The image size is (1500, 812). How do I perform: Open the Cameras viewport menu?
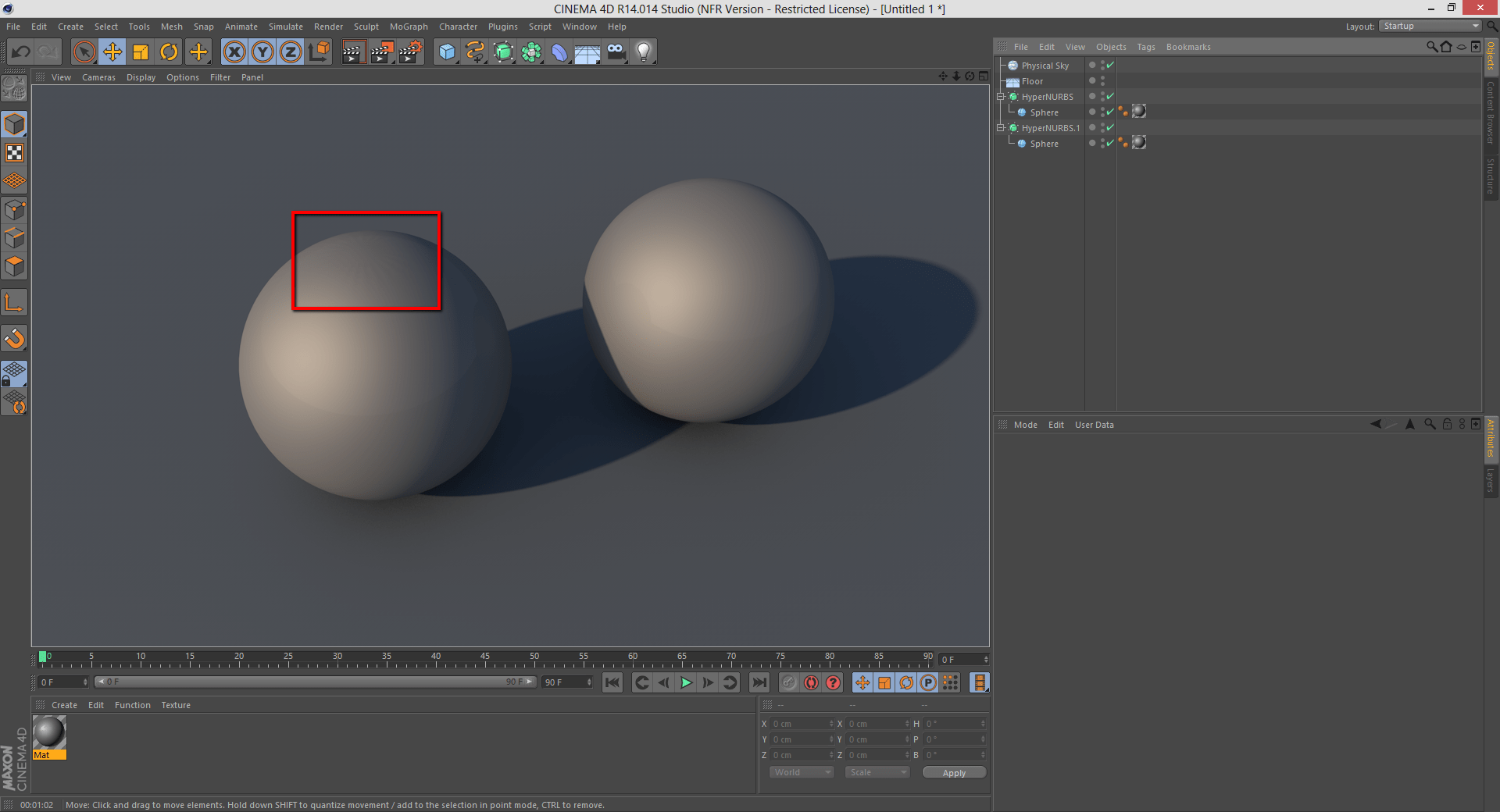98,77
